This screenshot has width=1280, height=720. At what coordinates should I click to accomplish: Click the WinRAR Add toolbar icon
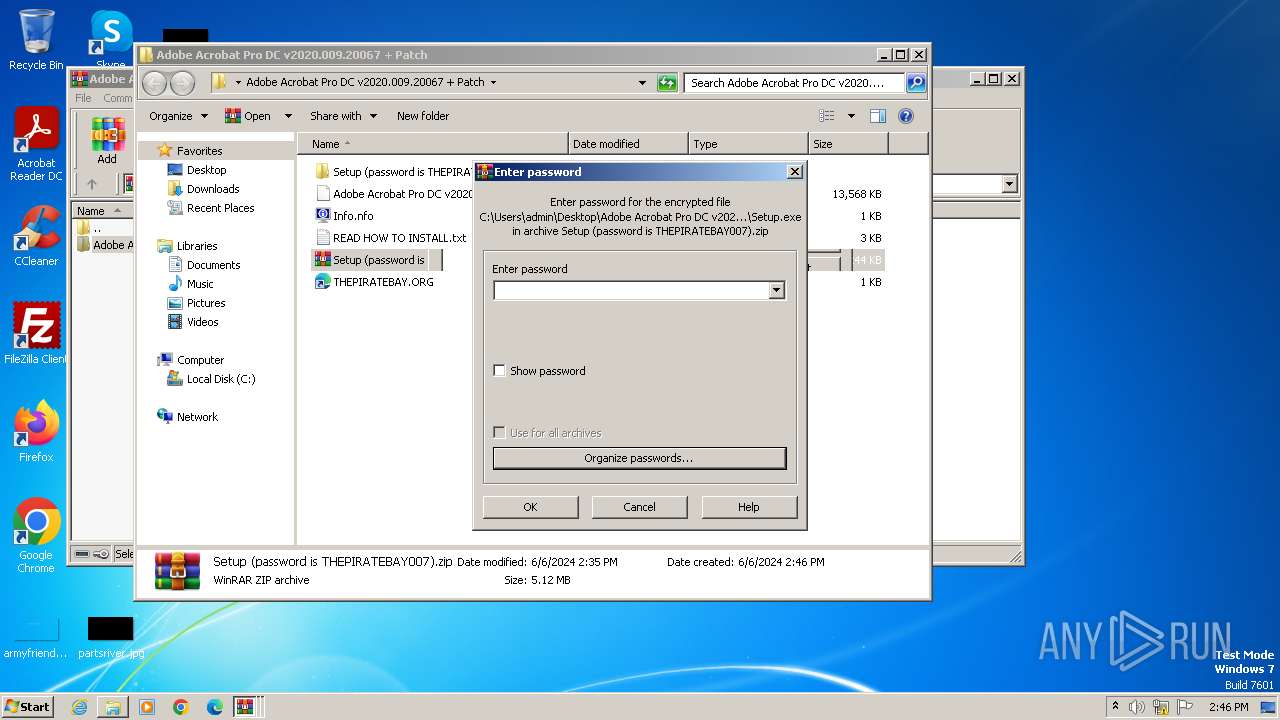pyautogui.click(x=107, y=141)
